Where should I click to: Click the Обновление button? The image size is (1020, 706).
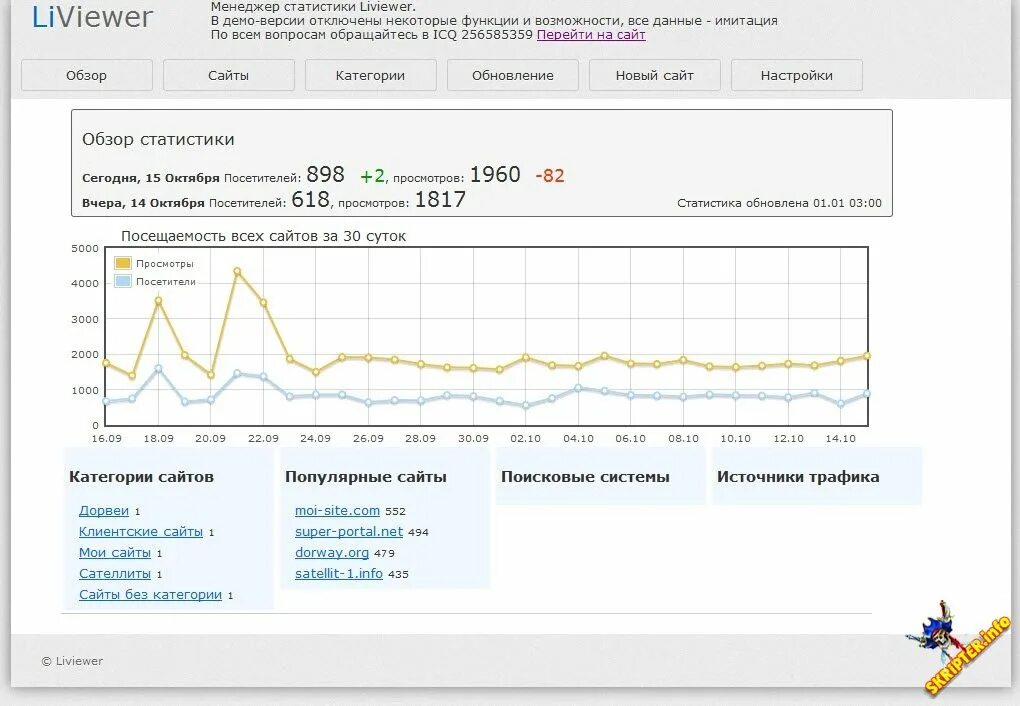click(512, 74)
